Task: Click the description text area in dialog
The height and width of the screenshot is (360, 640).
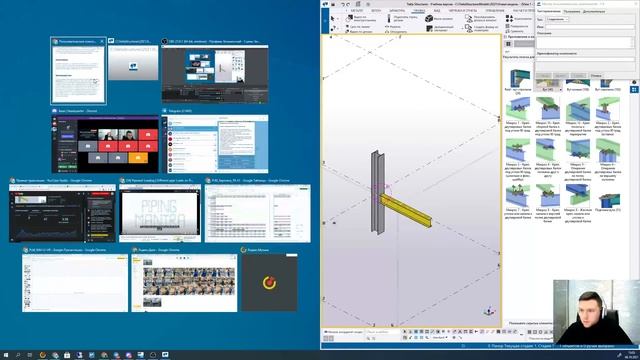Action: click(585, 42)
